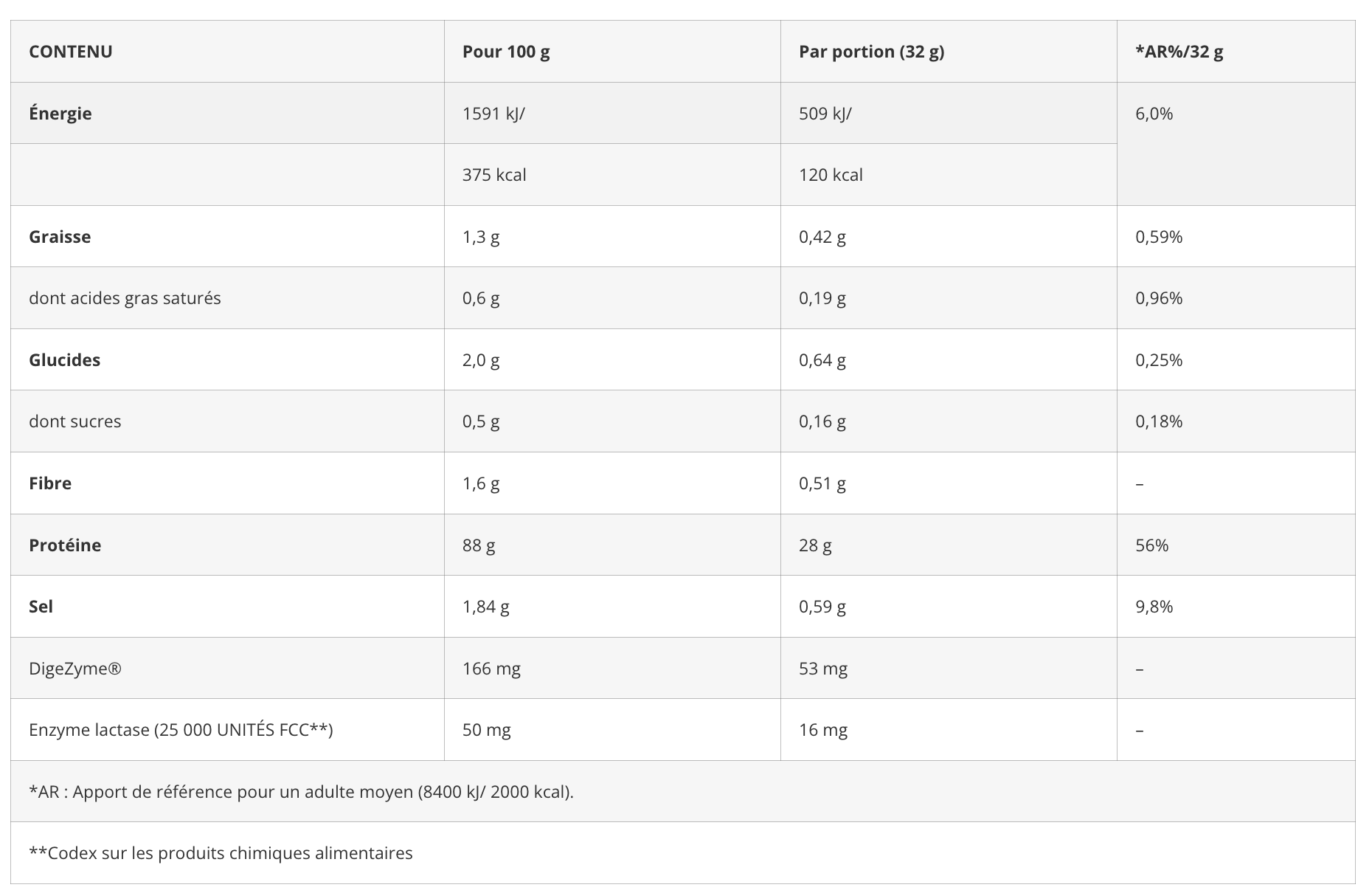Click the Graisse row label
Screen dimensions: 1372x893
point(60,237)
